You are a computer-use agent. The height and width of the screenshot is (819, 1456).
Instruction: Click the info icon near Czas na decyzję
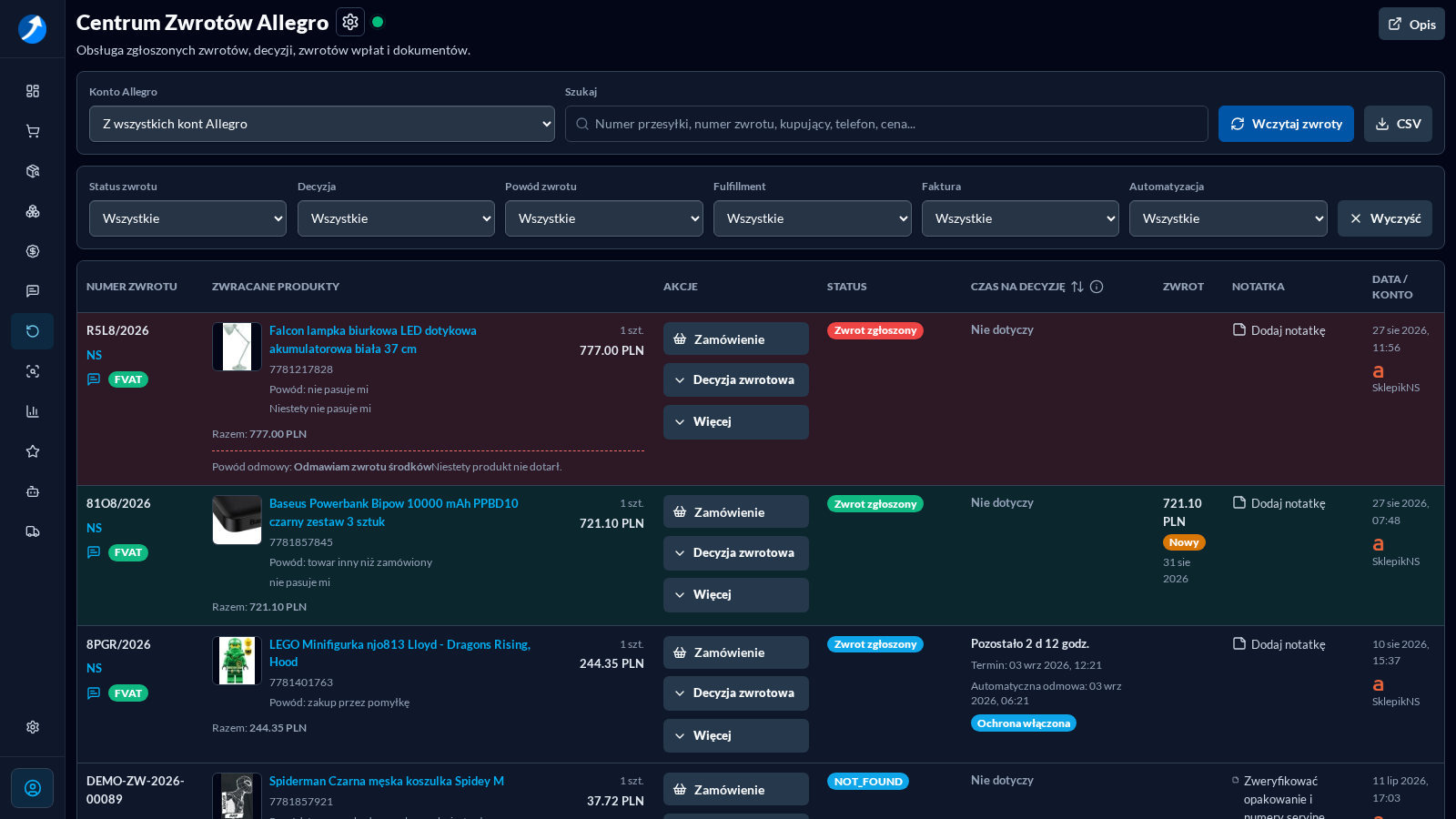pos(1097,287)
